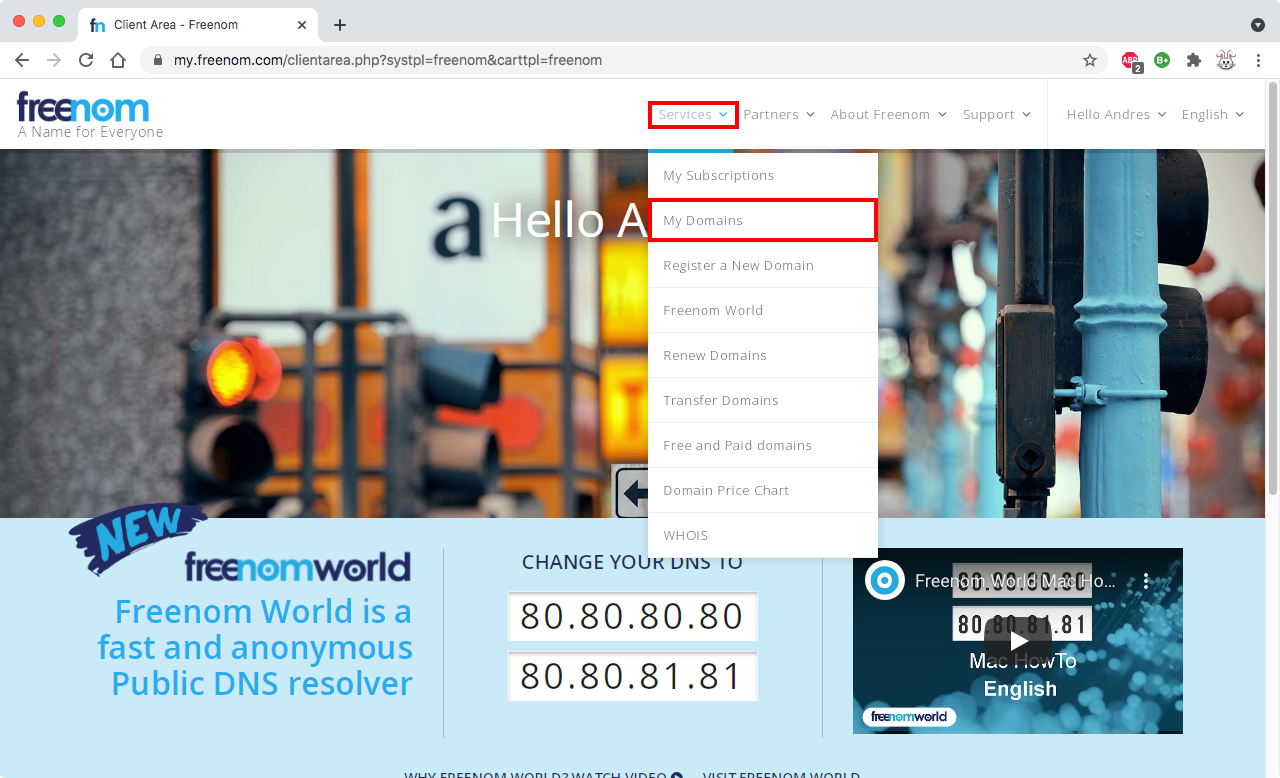1280x778 pixels.
Task: Open WHOIS from the menu
Action: 686,536
